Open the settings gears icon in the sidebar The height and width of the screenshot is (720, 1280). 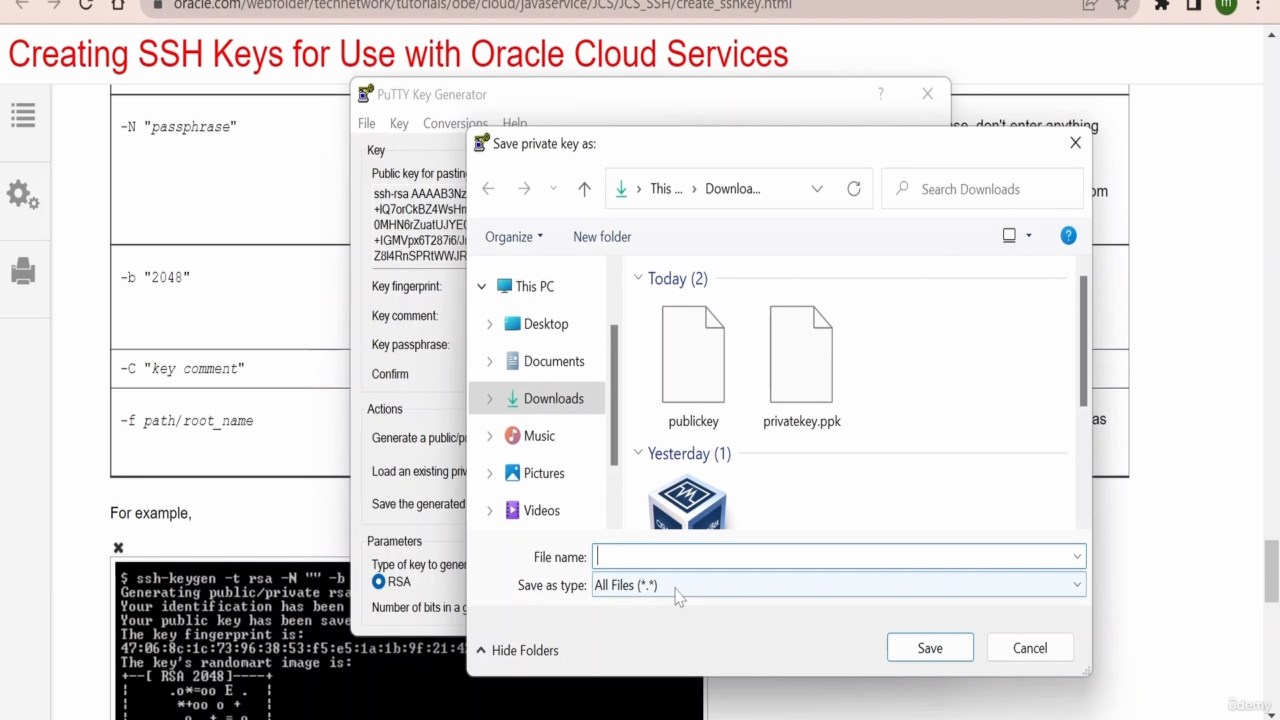click(x=23, y=194)
